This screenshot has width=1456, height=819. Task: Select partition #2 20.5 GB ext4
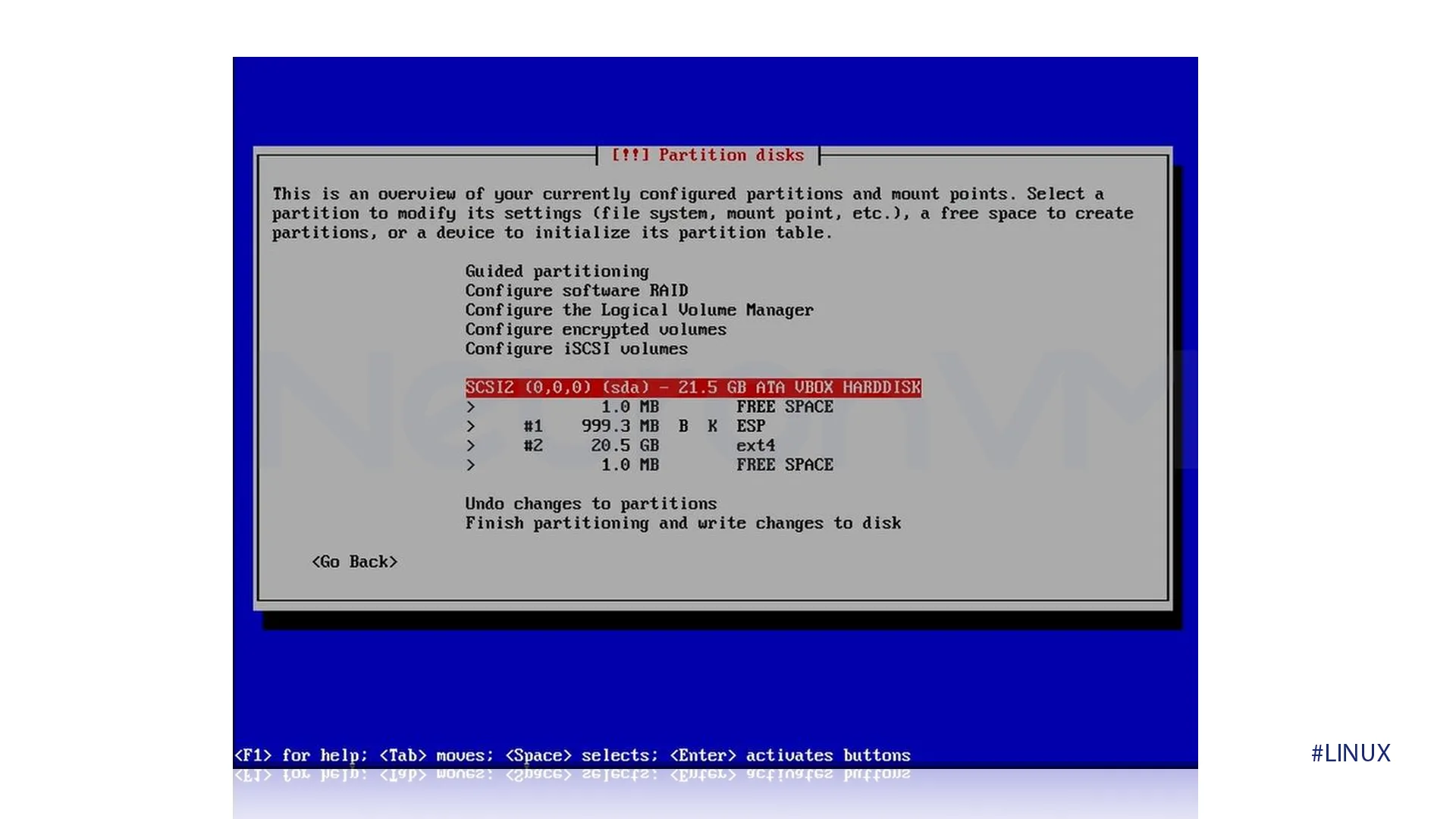point(620,446)
